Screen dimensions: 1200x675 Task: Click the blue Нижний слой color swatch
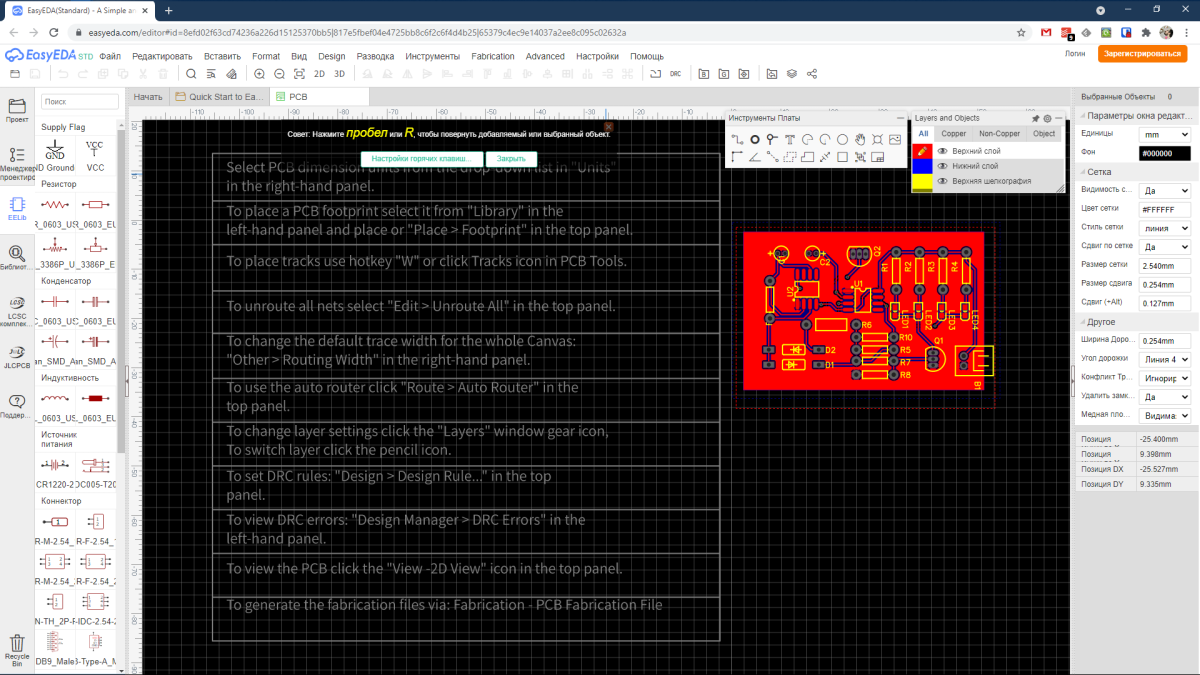pyautogui.click(x=922, y=166)
